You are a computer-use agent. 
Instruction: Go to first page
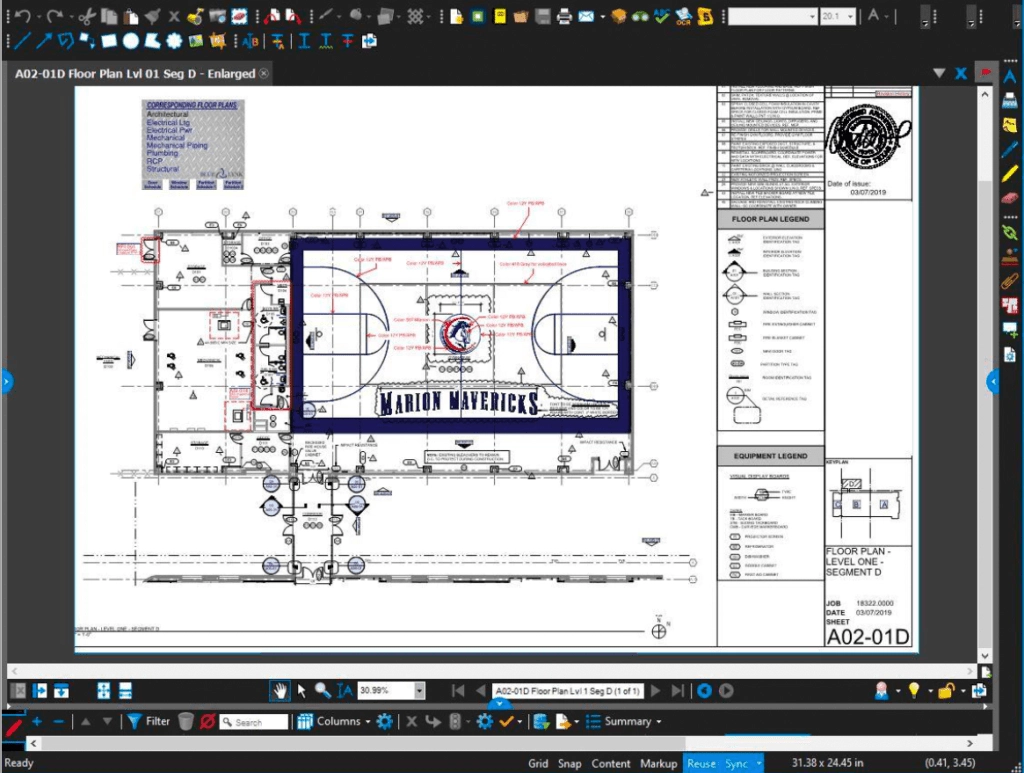click(458, 691)
